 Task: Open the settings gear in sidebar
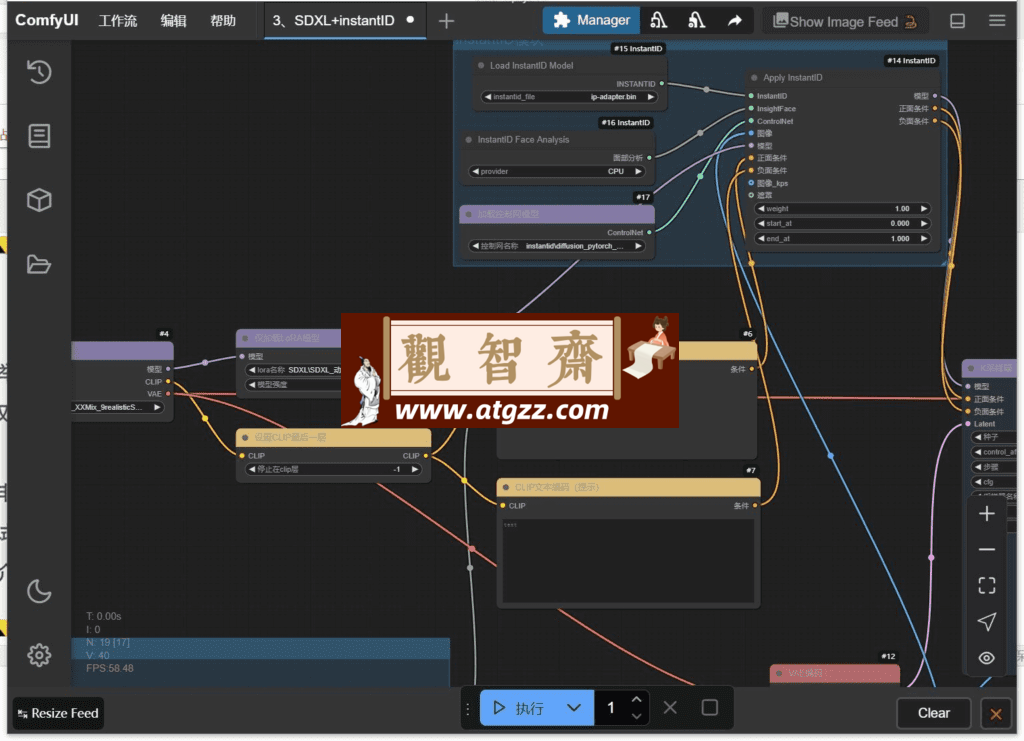click(39, 655)
